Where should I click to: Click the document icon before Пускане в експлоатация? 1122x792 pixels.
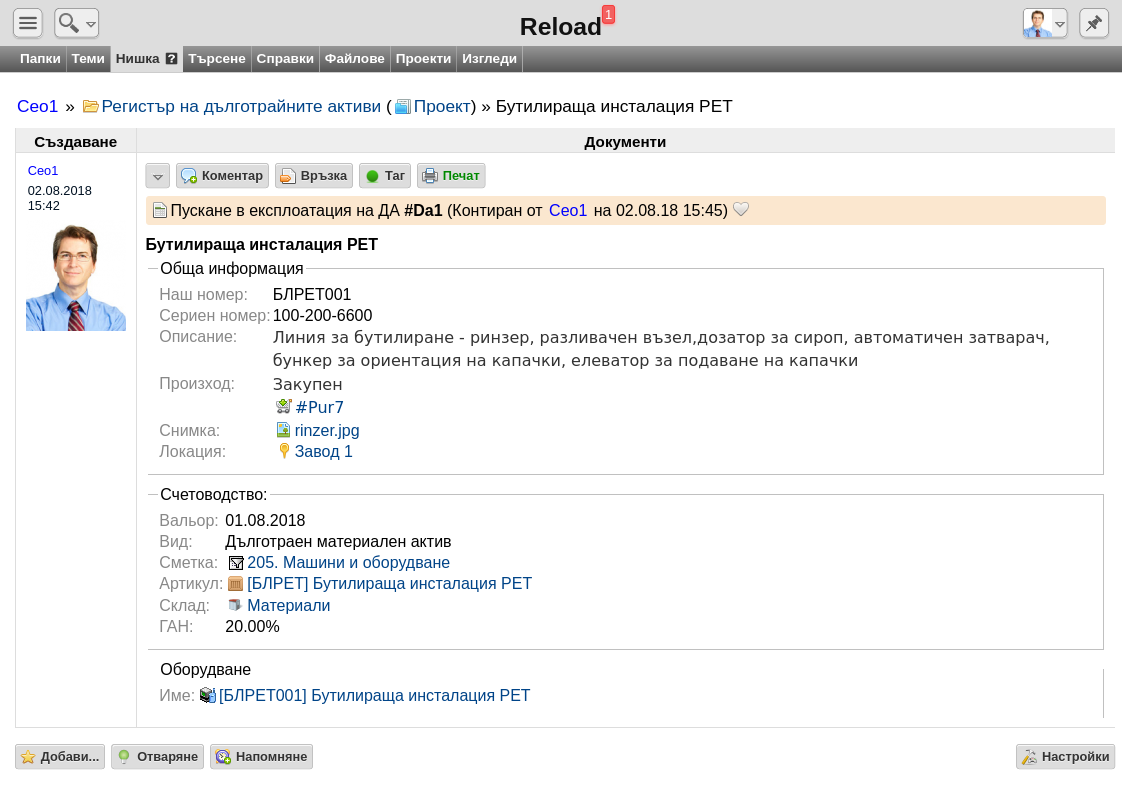pyautogui.click(x=160, y=211)
